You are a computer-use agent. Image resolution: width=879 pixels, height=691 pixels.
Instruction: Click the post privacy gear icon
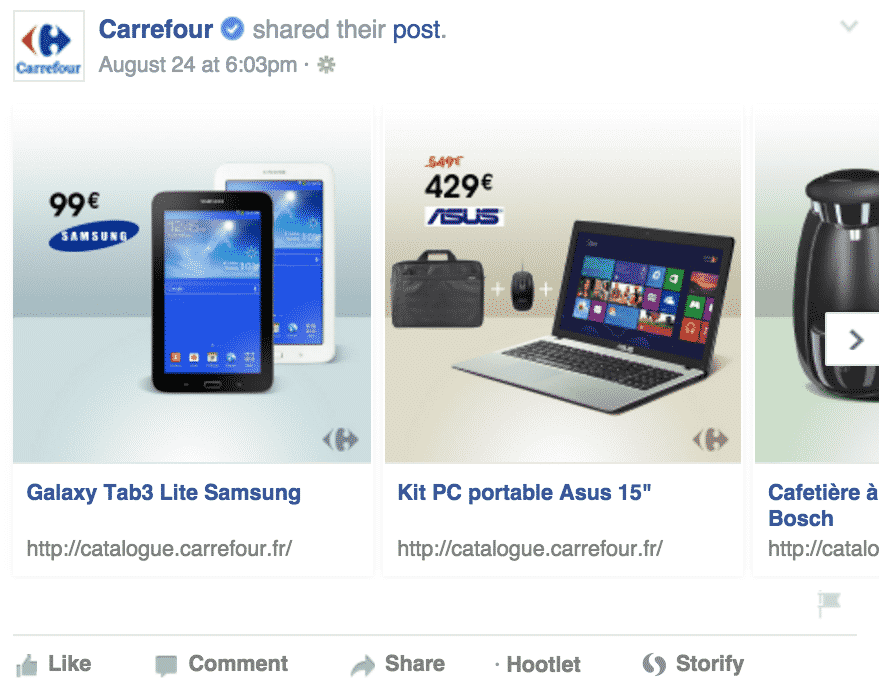click(x=326, y=65)
